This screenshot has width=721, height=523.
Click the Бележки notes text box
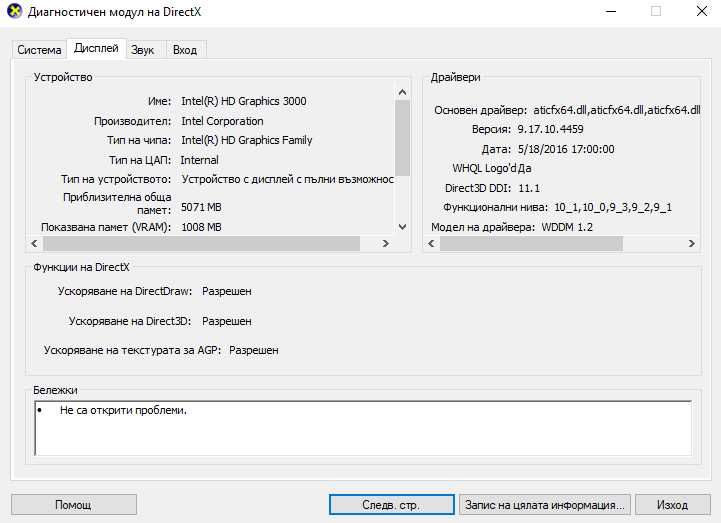(x=363, y=428)
